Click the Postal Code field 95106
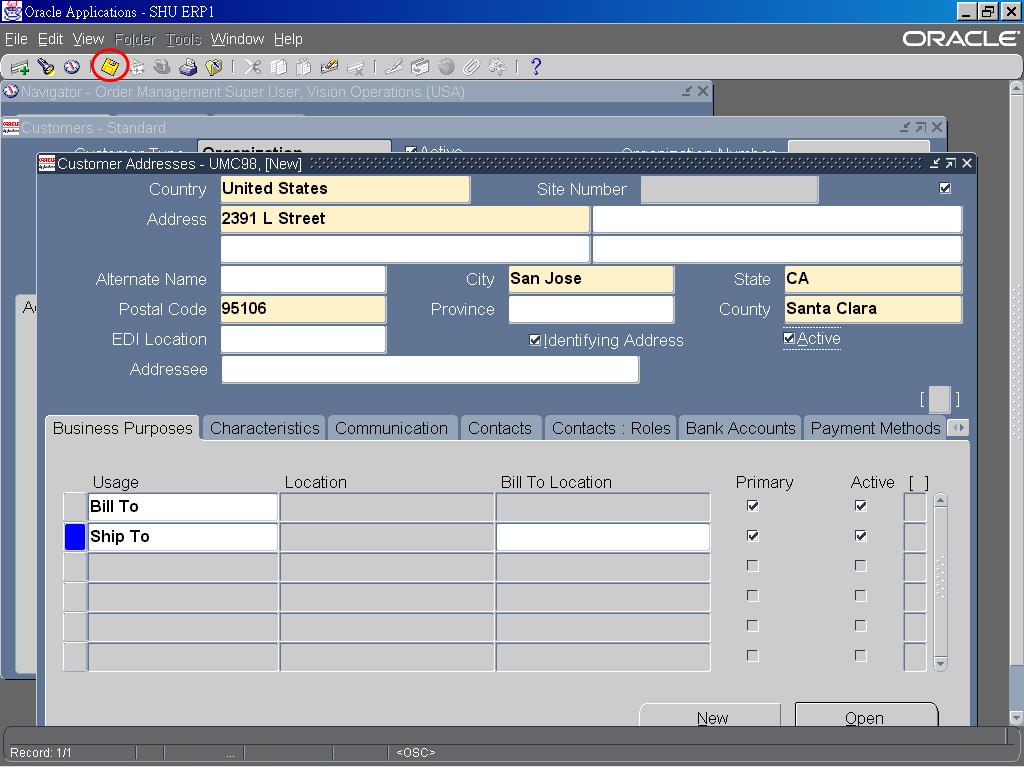 tap(303, 309)
